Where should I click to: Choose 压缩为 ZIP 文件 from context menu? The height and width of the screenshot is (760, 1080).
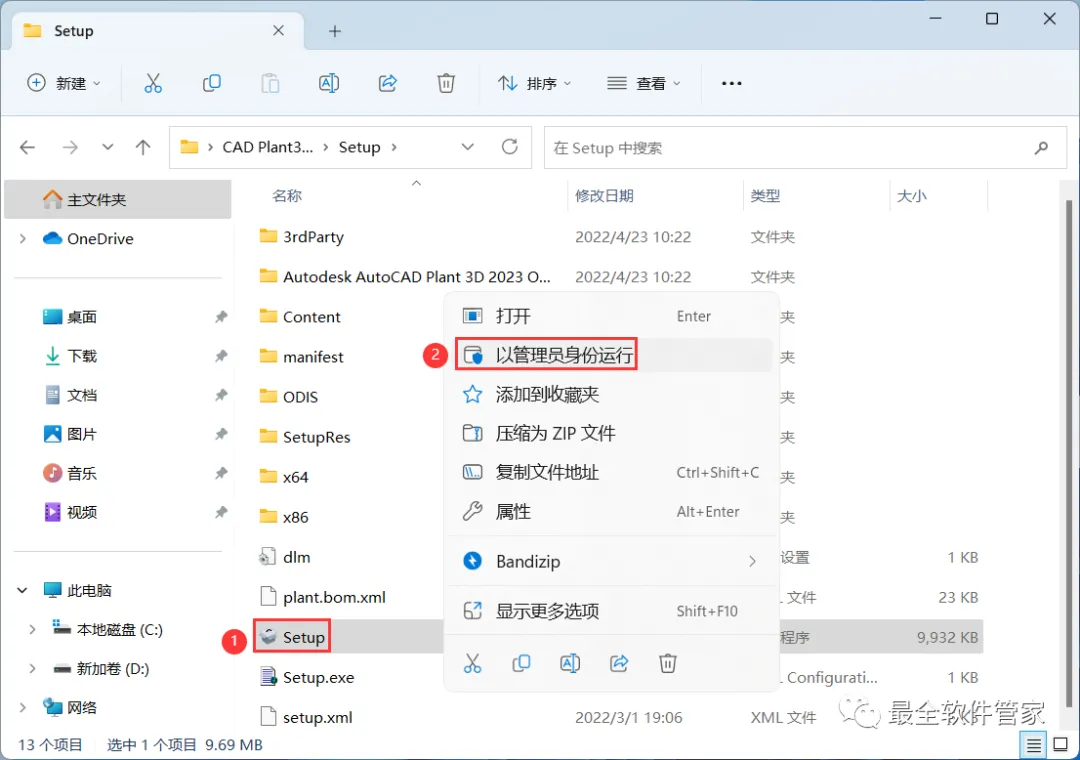coord(611,433)
